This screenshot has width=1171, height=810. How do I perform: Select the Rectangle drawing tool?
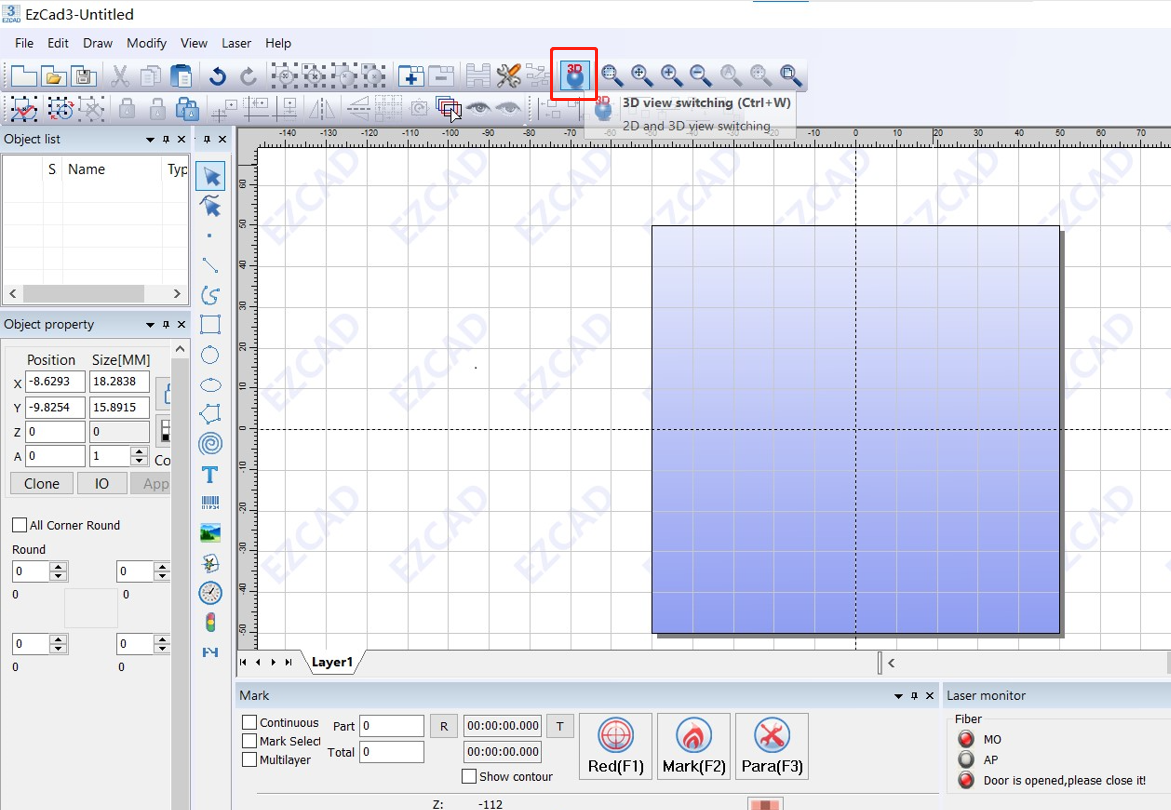(211, 325)
